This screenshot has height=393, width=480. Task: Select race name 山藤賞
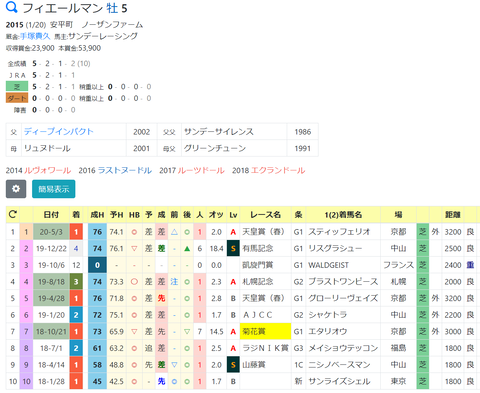pos(254,365)
